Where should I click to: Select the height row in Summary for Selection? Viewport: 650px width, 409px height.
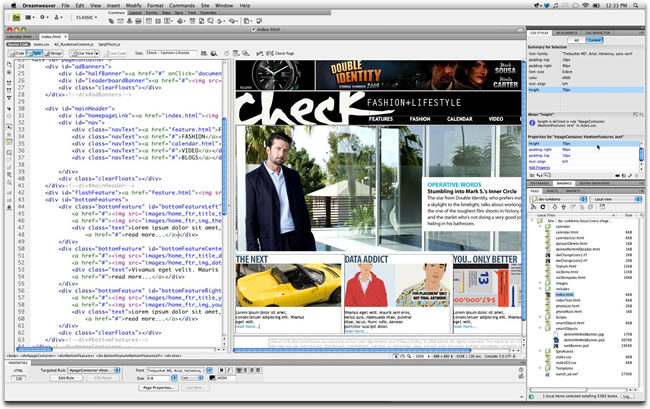(x=586, y=90)
